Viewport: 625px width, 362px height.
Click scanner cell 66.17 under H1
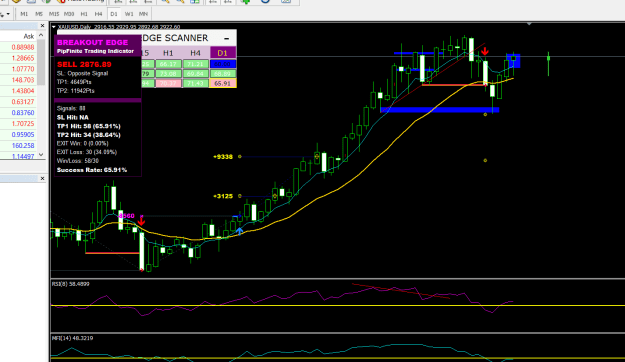tap(168, 64)
